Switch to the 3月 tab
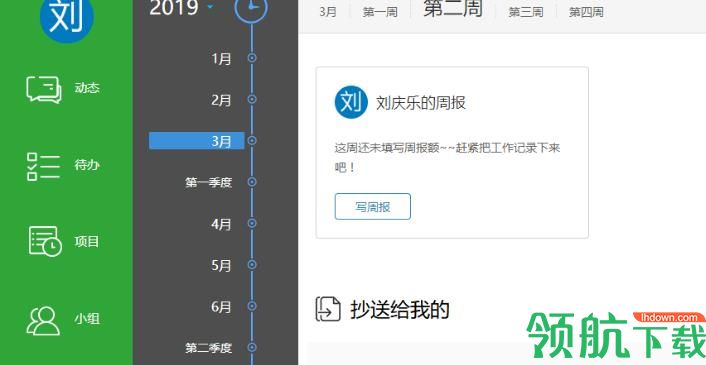The width and height of the screenshot is (706, 365). (328, 12)
